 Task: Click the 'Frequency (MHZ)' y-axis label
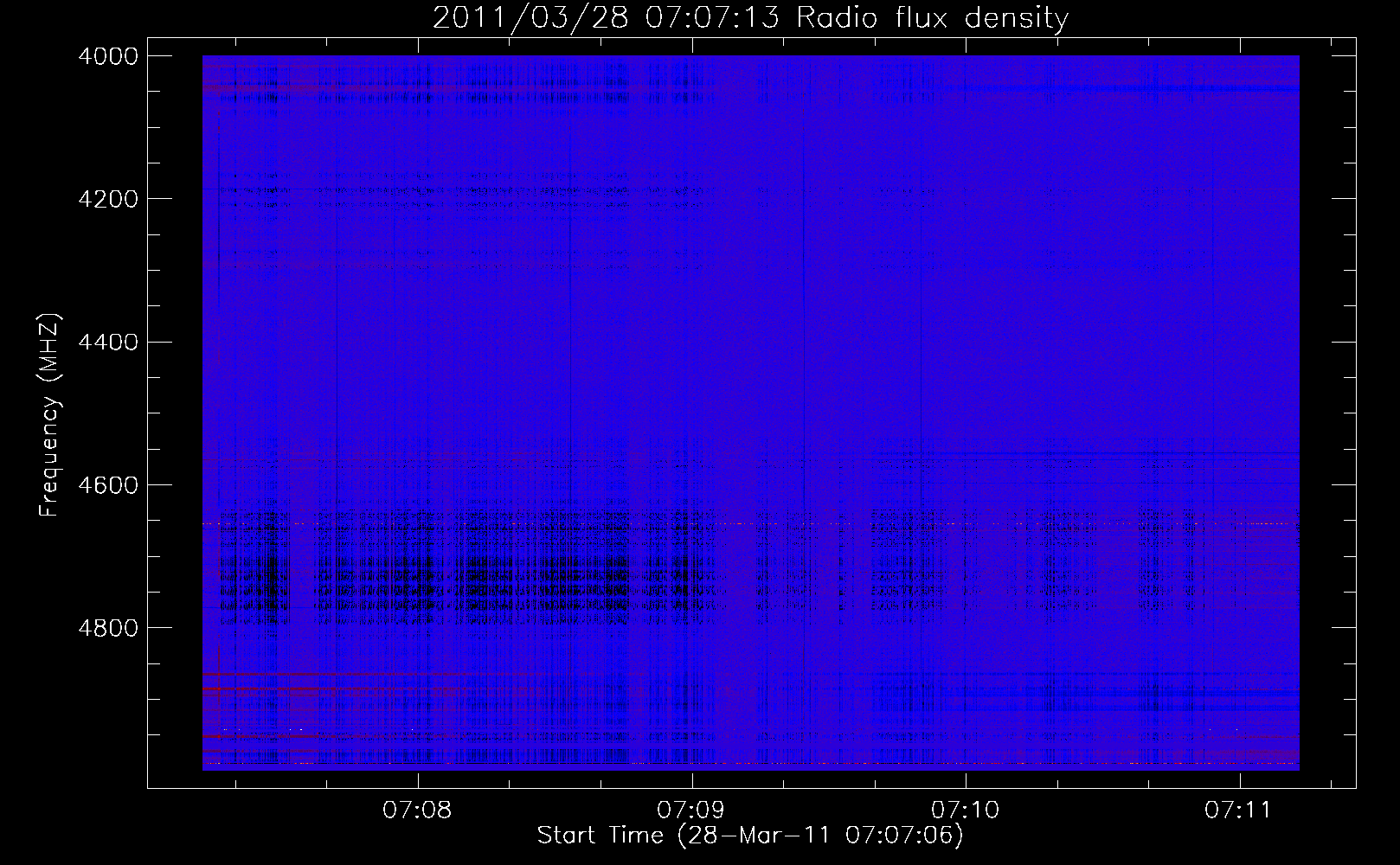coord(50,415)
